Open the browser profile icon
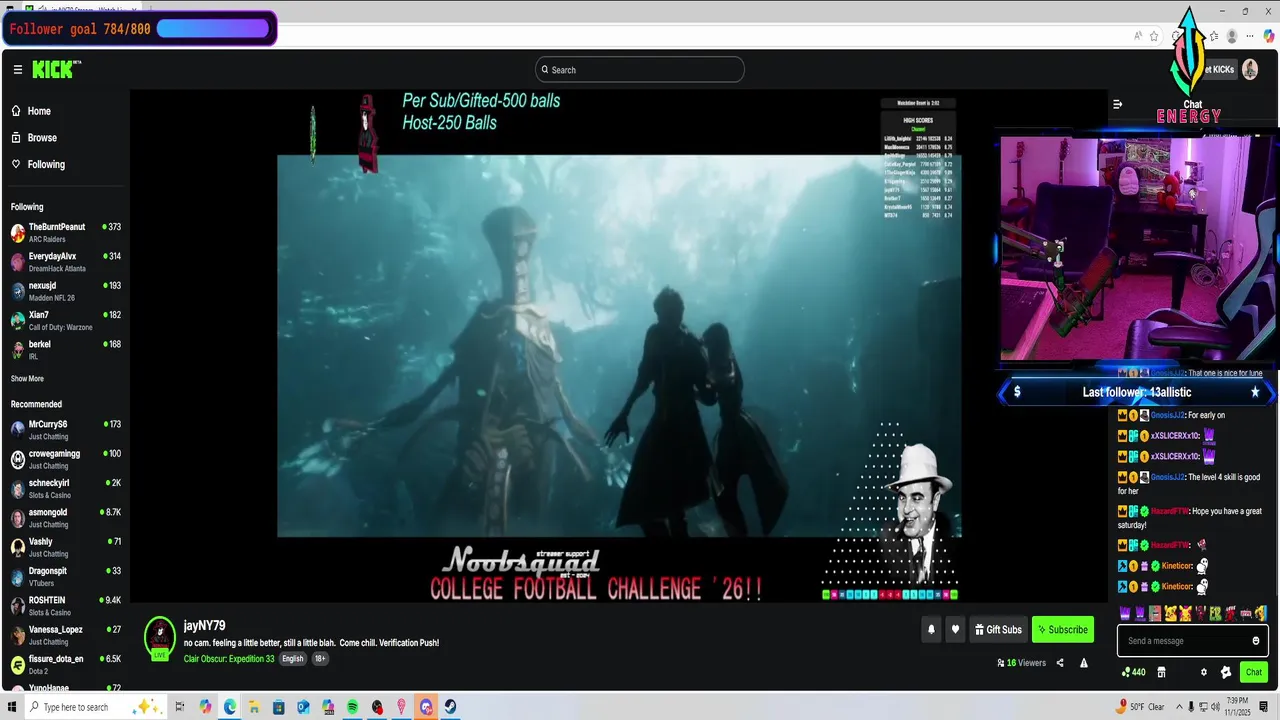1280x720 pixels. coord(1232,36)
